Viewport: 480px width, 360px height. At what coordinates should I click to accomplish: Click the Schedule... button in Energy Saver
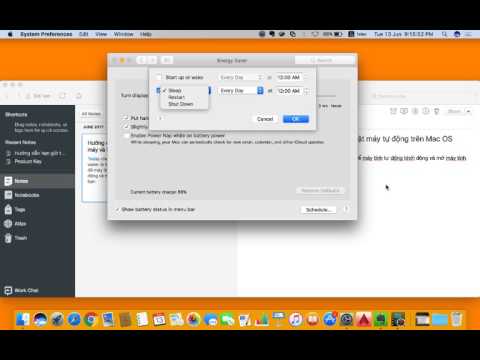[x=318, y=210]
